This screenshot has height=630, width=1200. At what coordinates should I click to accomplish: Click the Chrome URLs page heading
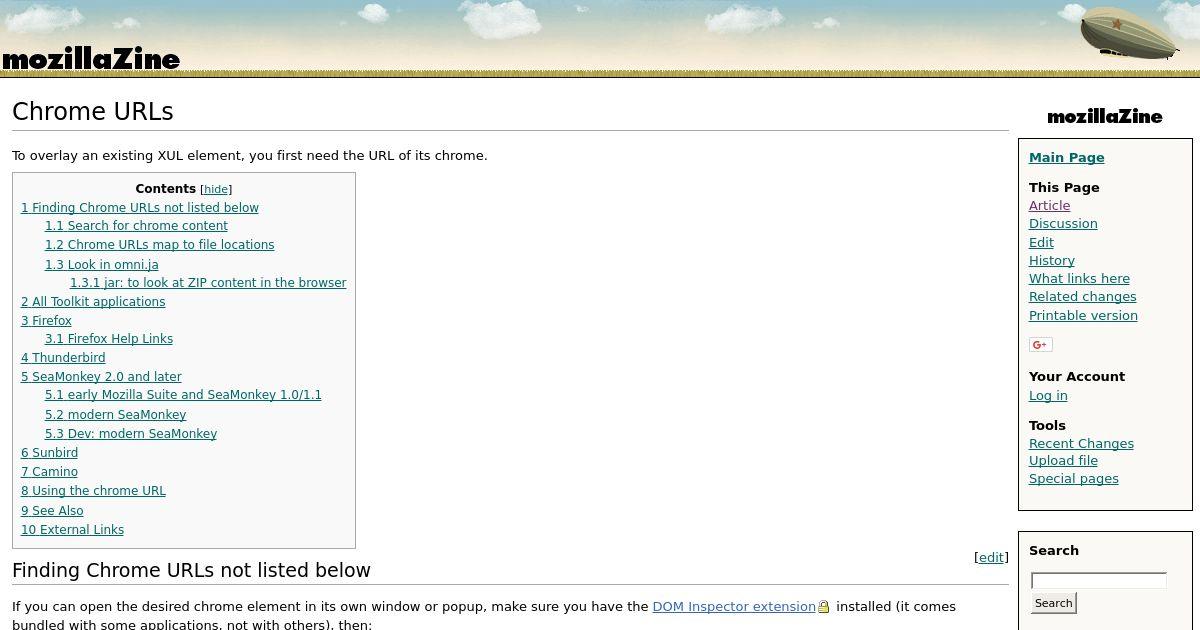click(x=93, y=112)
